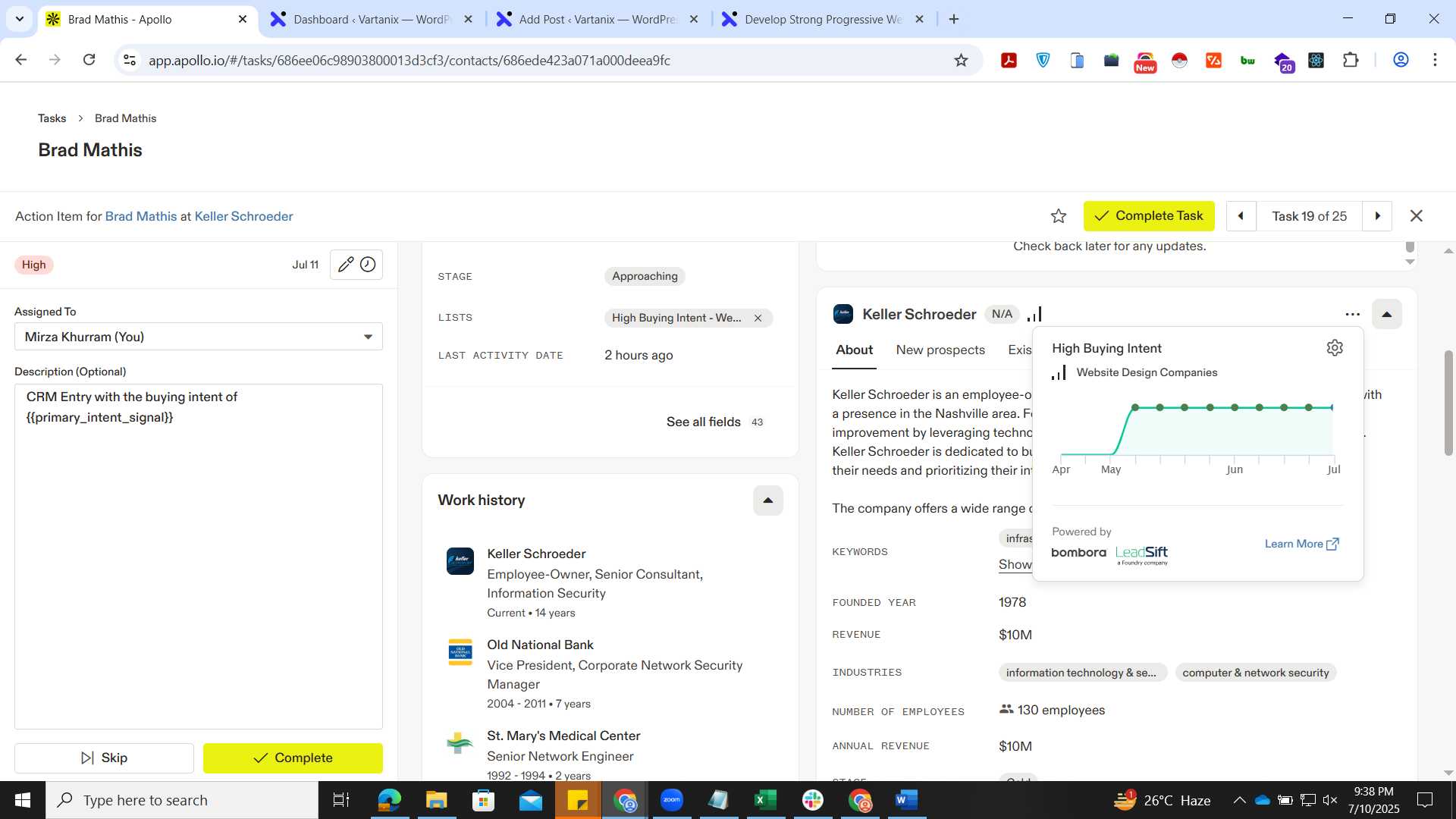Switch to the About tab
The height and width of the screenshot is (819, 1456).
[854, 350]
